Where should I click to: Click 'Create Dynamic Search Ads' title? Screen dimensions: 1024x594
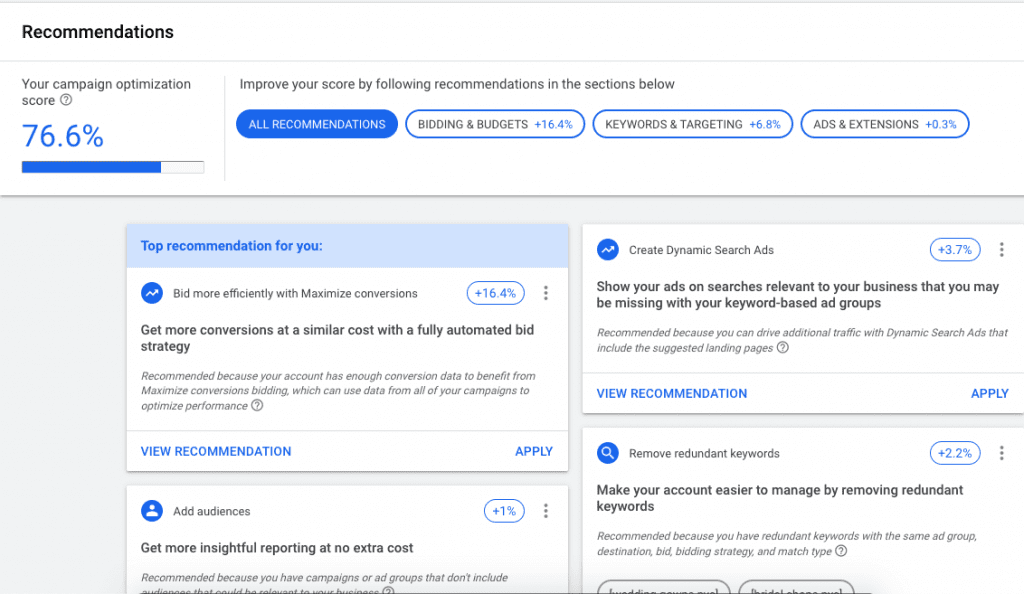701,250
